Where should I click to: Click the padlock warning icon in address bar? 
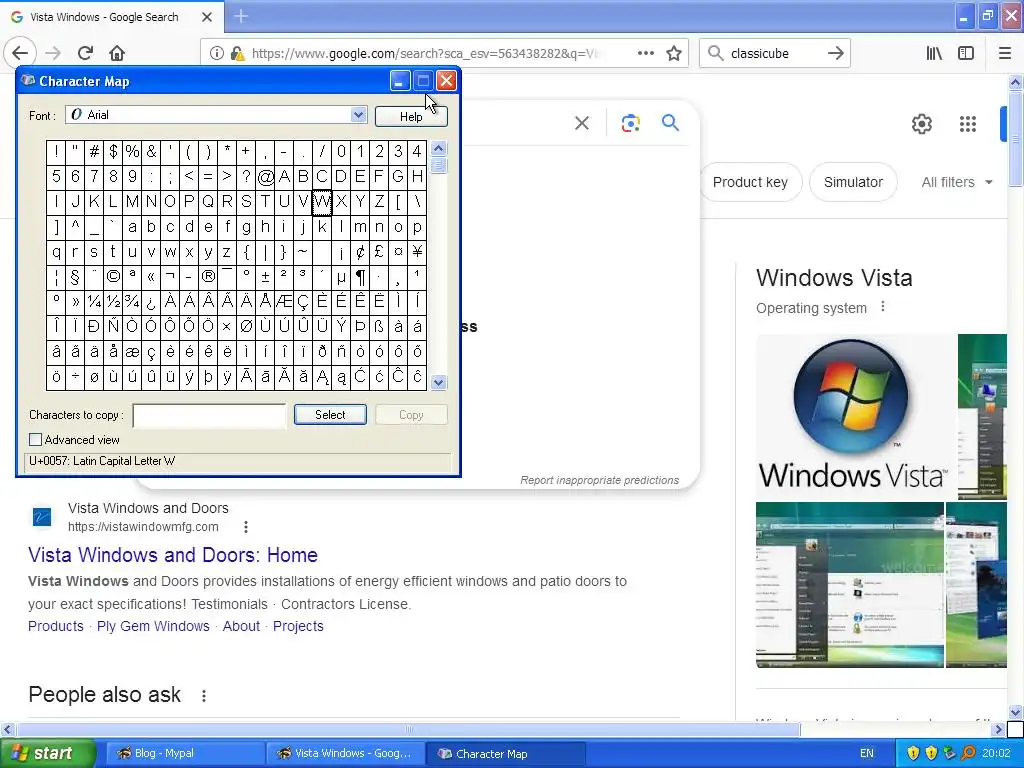click(238, 54)
